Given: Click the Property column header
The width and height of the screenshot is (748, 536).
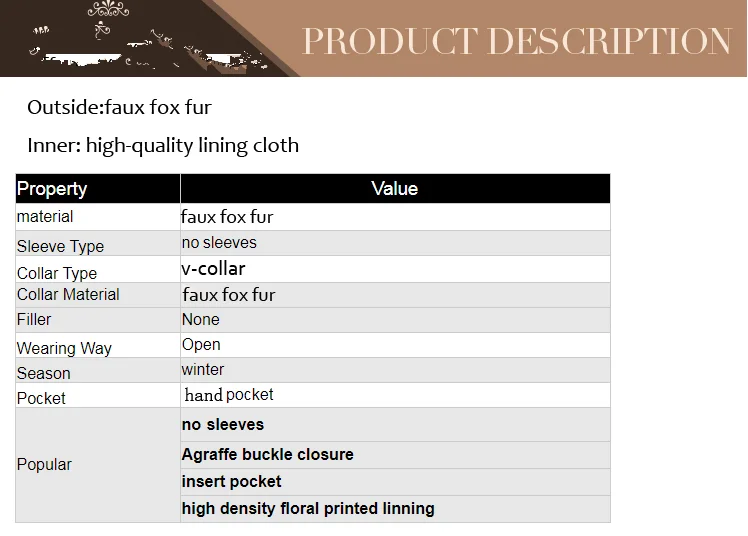Looking at the screenshot, I should [x=52, y=189].
